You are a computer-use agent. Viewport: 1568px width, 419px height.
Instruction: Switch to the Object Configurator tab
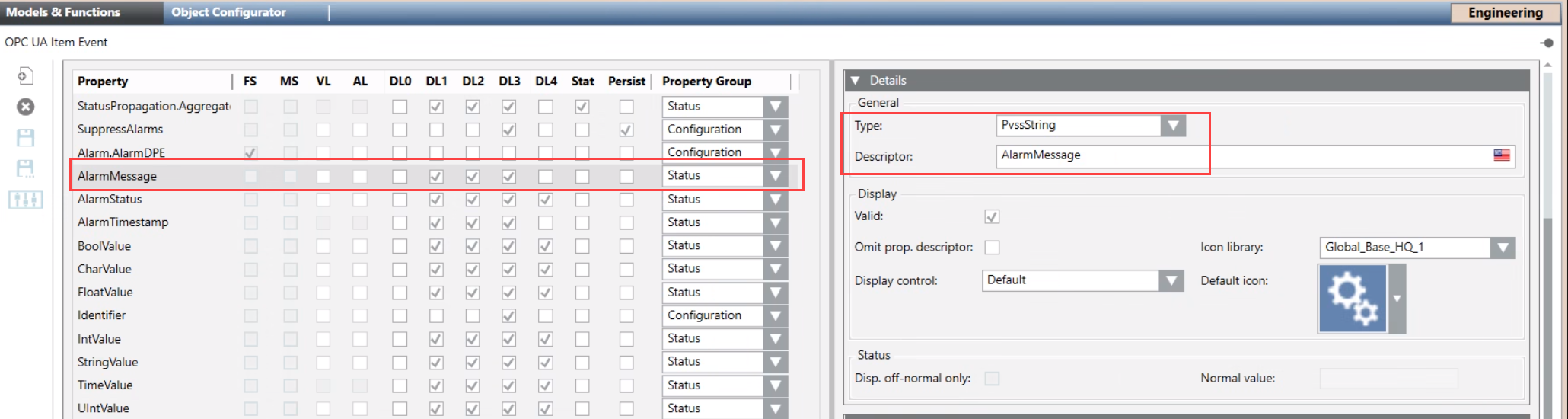point(228,12)
